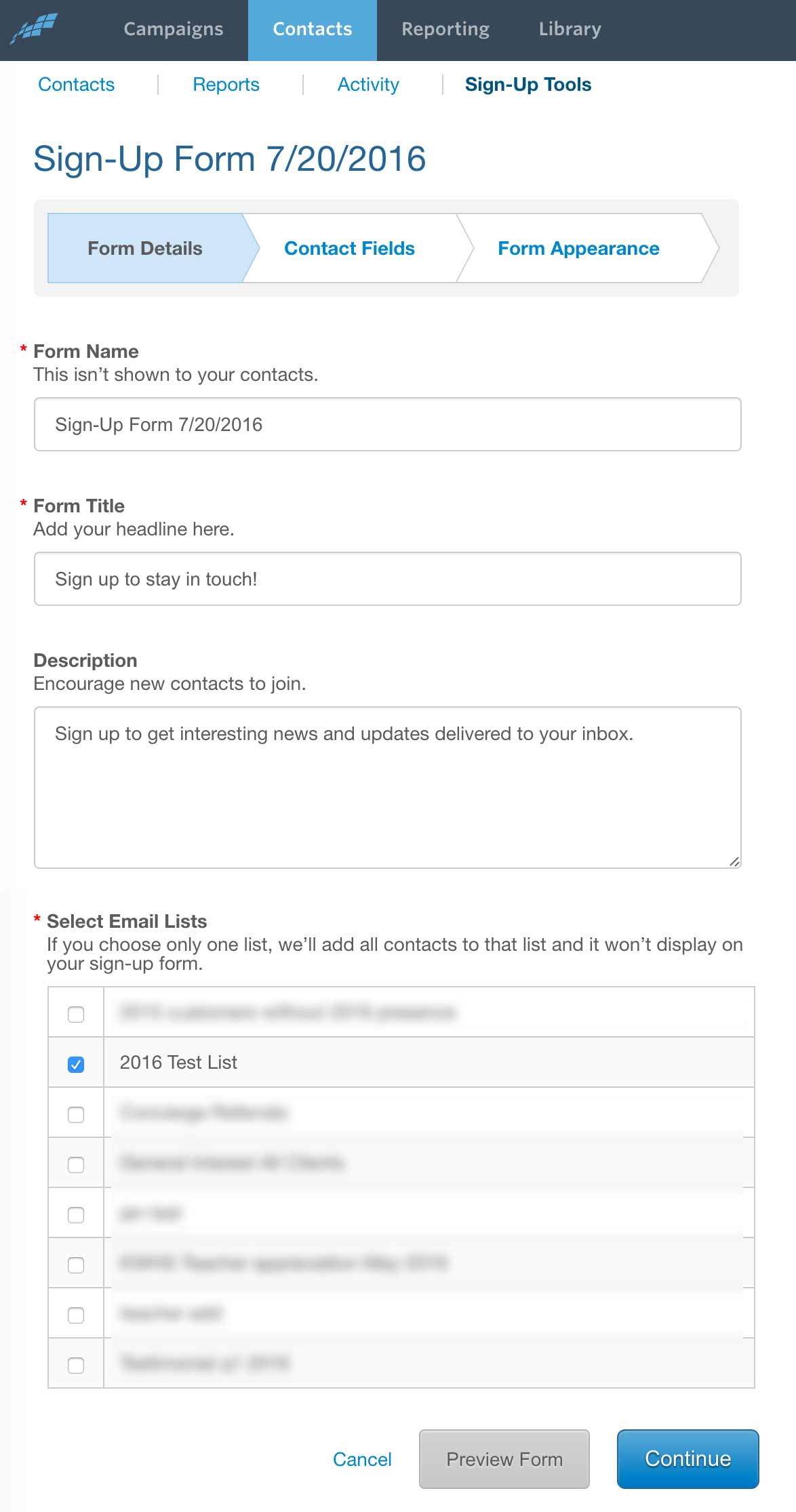Image resolution: width=796 pixels, height=1512 pixels.
Task: Go to the Library tab
Action: coord(570,29)
